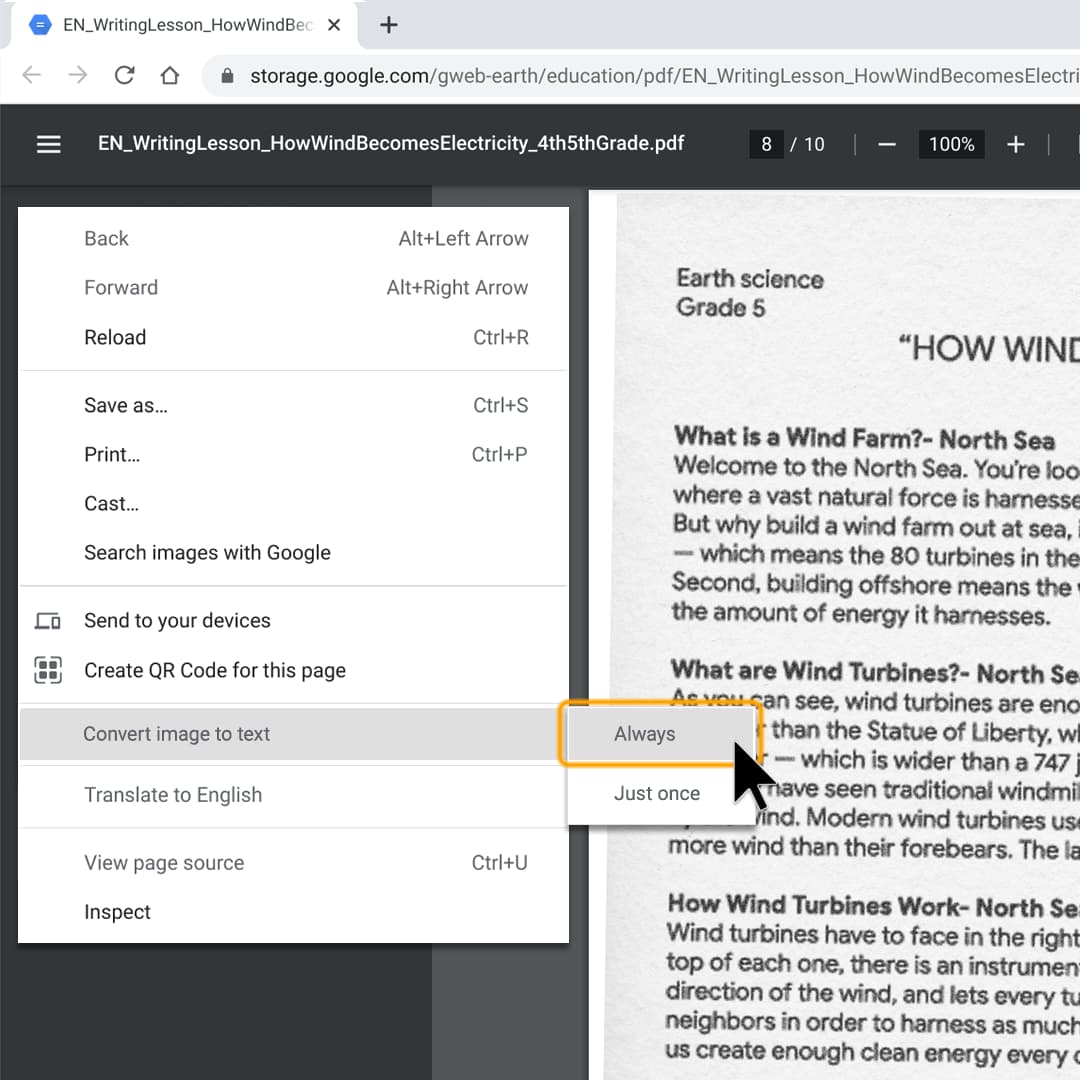Select the EN_WritingLesson browser tab
The height and width of the screenshot is (1080, 1080).
coord(185,25)
